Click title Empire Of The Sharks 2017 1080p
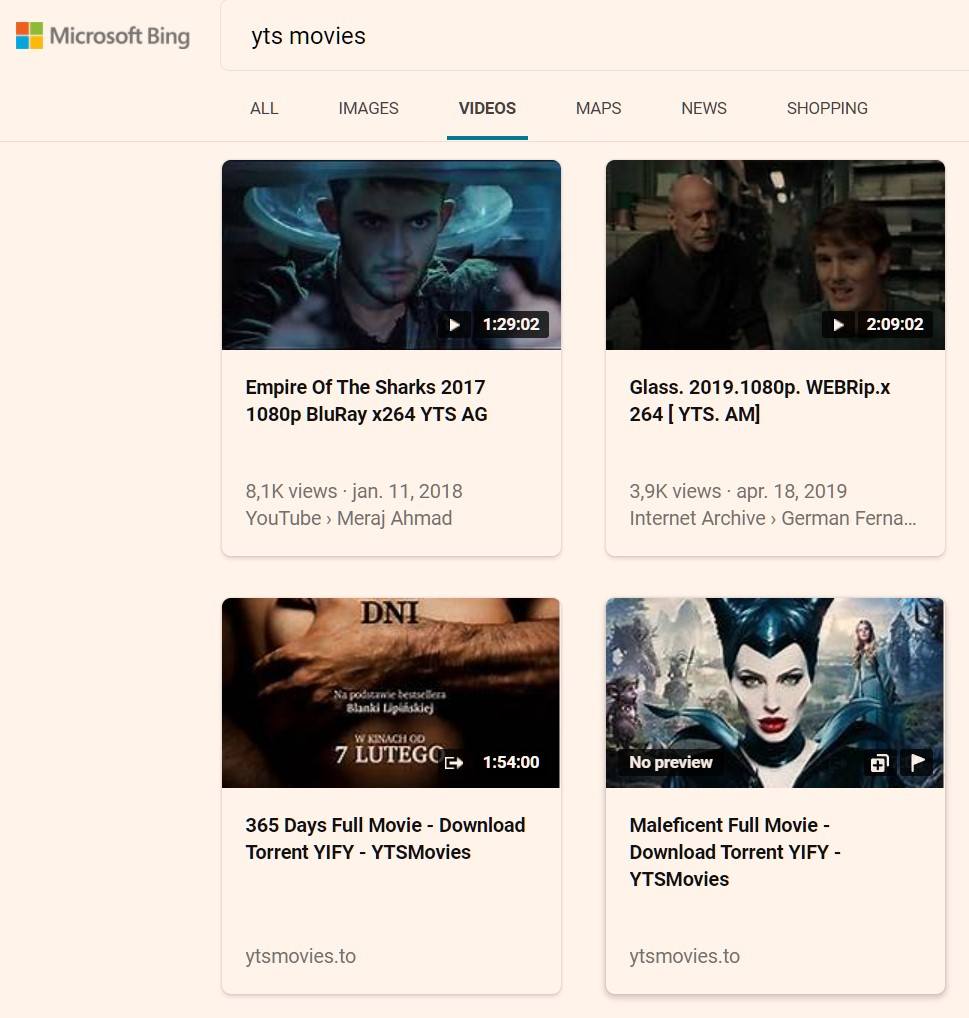 366,401
